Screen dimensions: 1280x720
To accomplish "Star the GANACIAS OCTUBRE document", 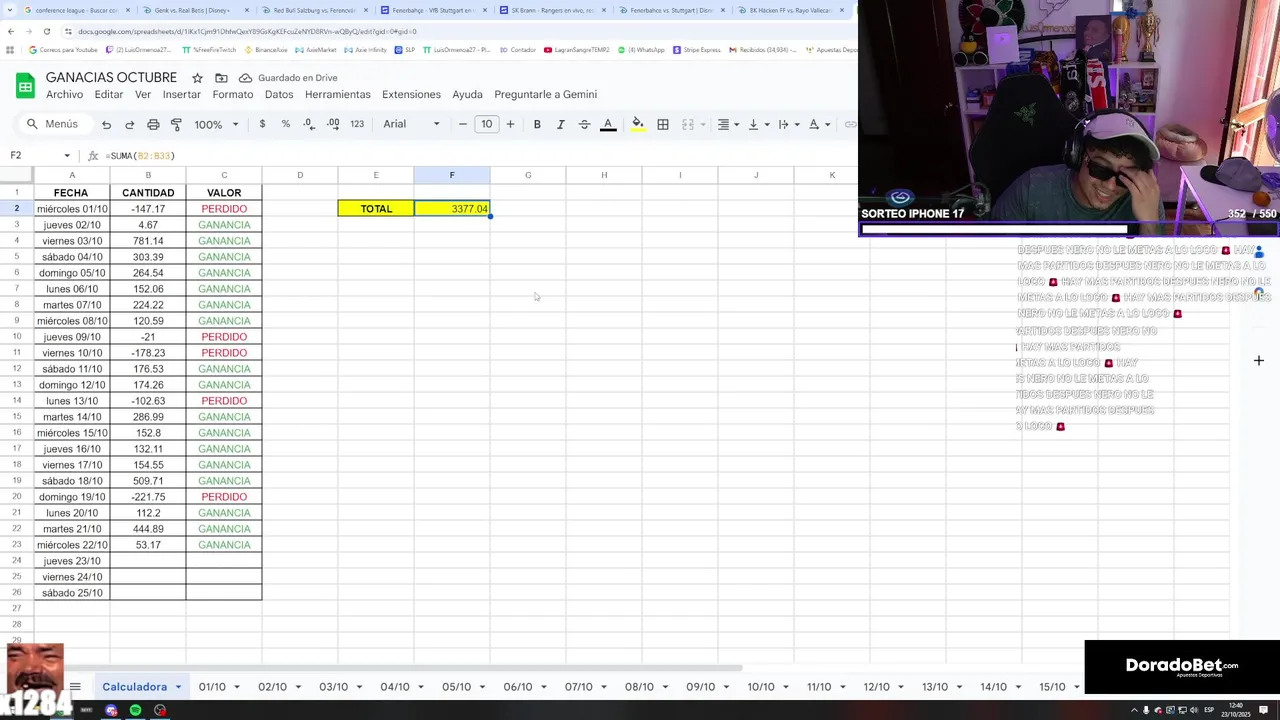I will (197, 78).
